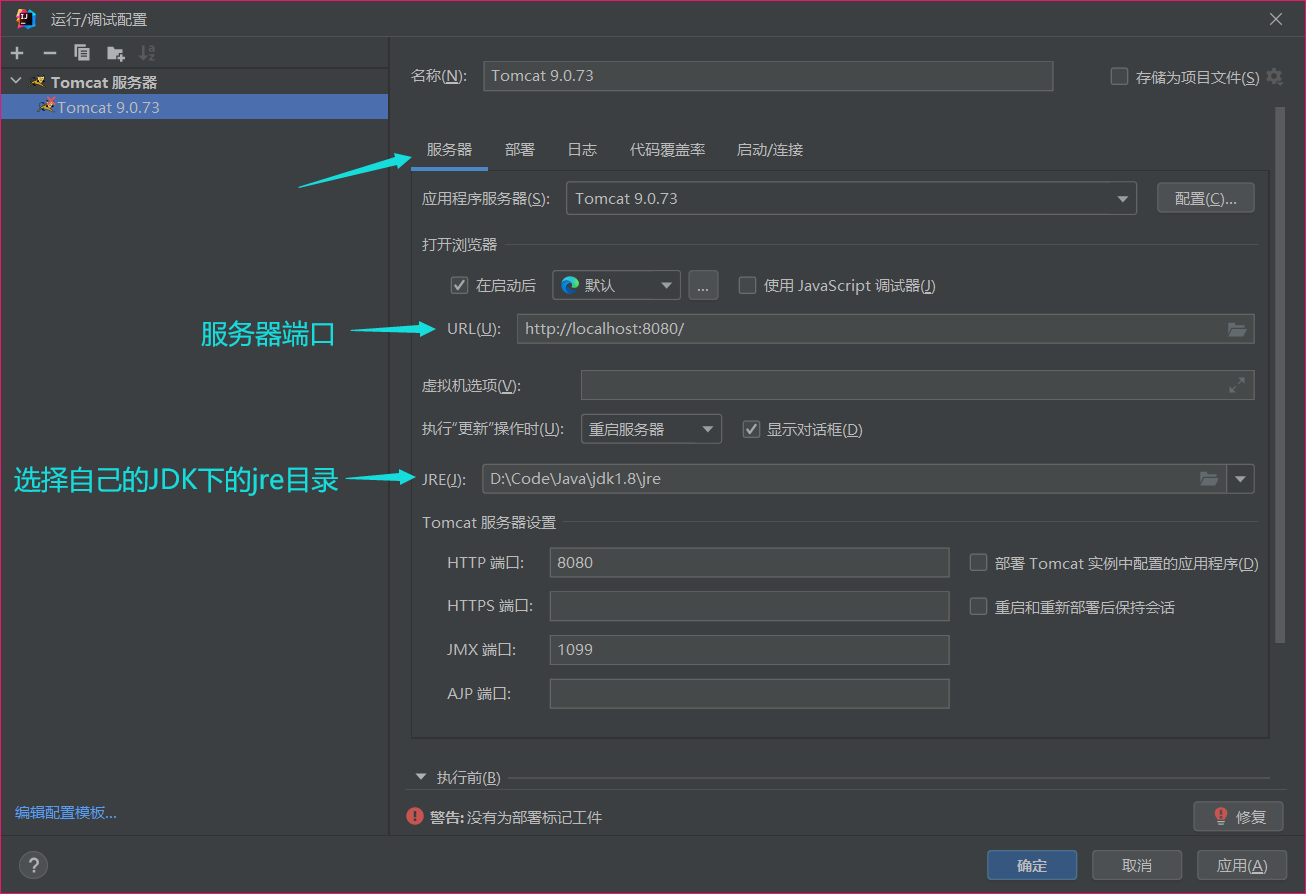The width and height of the screenshot is (1306, 894).
Task: Switch to the logs tab
Action: pos(582,150)
